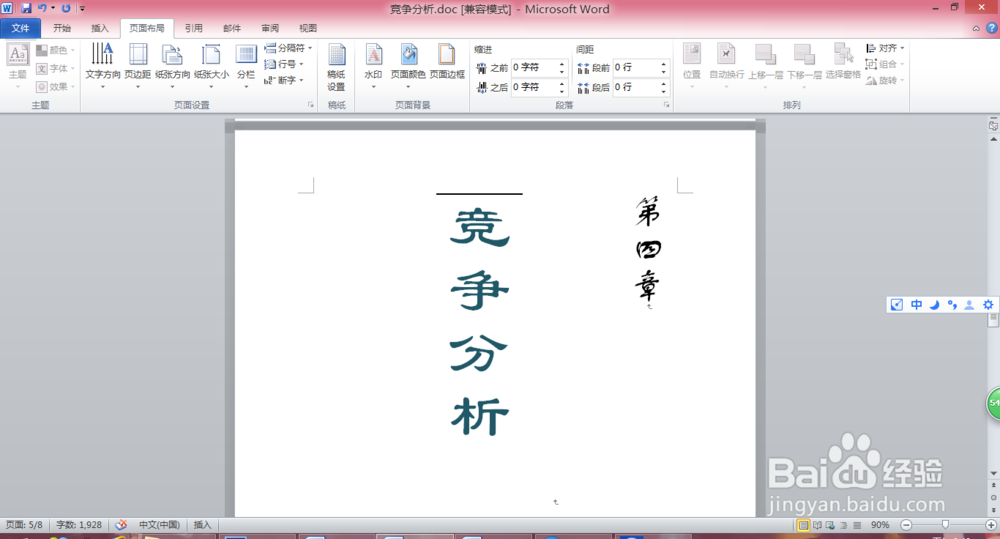1000x539 pixels.
Task: Redo action in quick access toolbar
Action: [66, 8]
